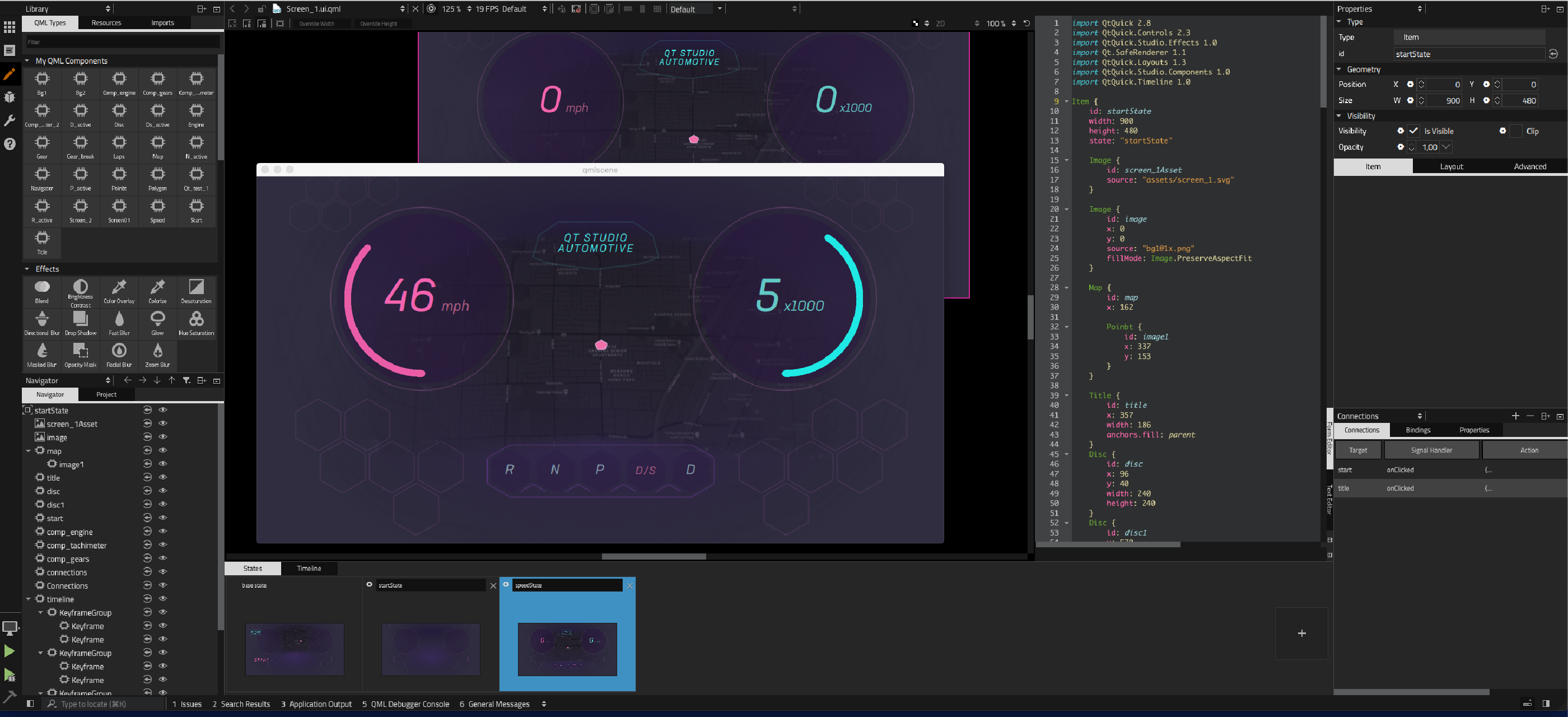Open the Opacity dropdown arrow
The image size is (1568, 717).
coord(1446,147)
